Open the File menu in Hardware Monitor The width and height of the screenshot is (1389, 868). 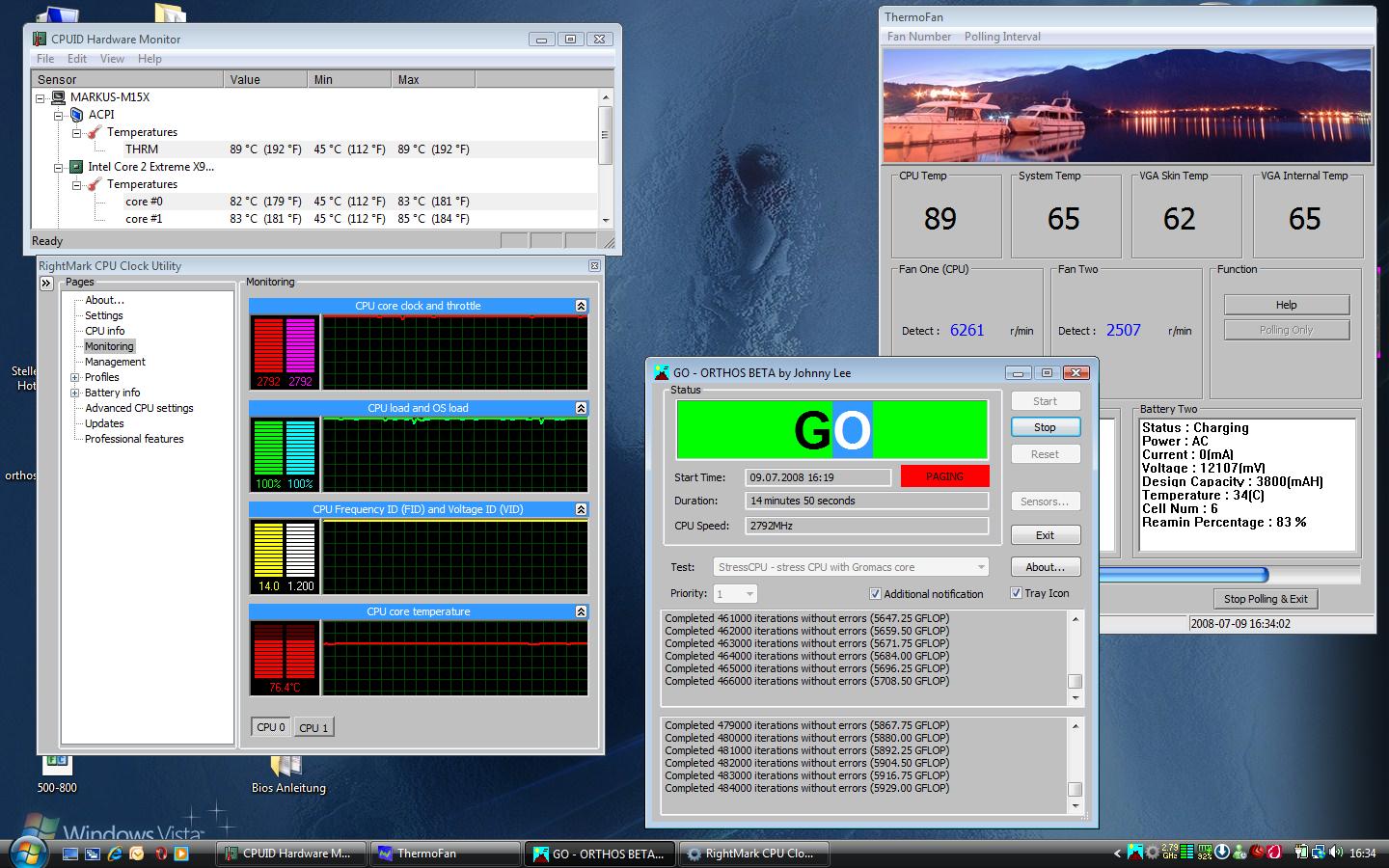[45, 59]
